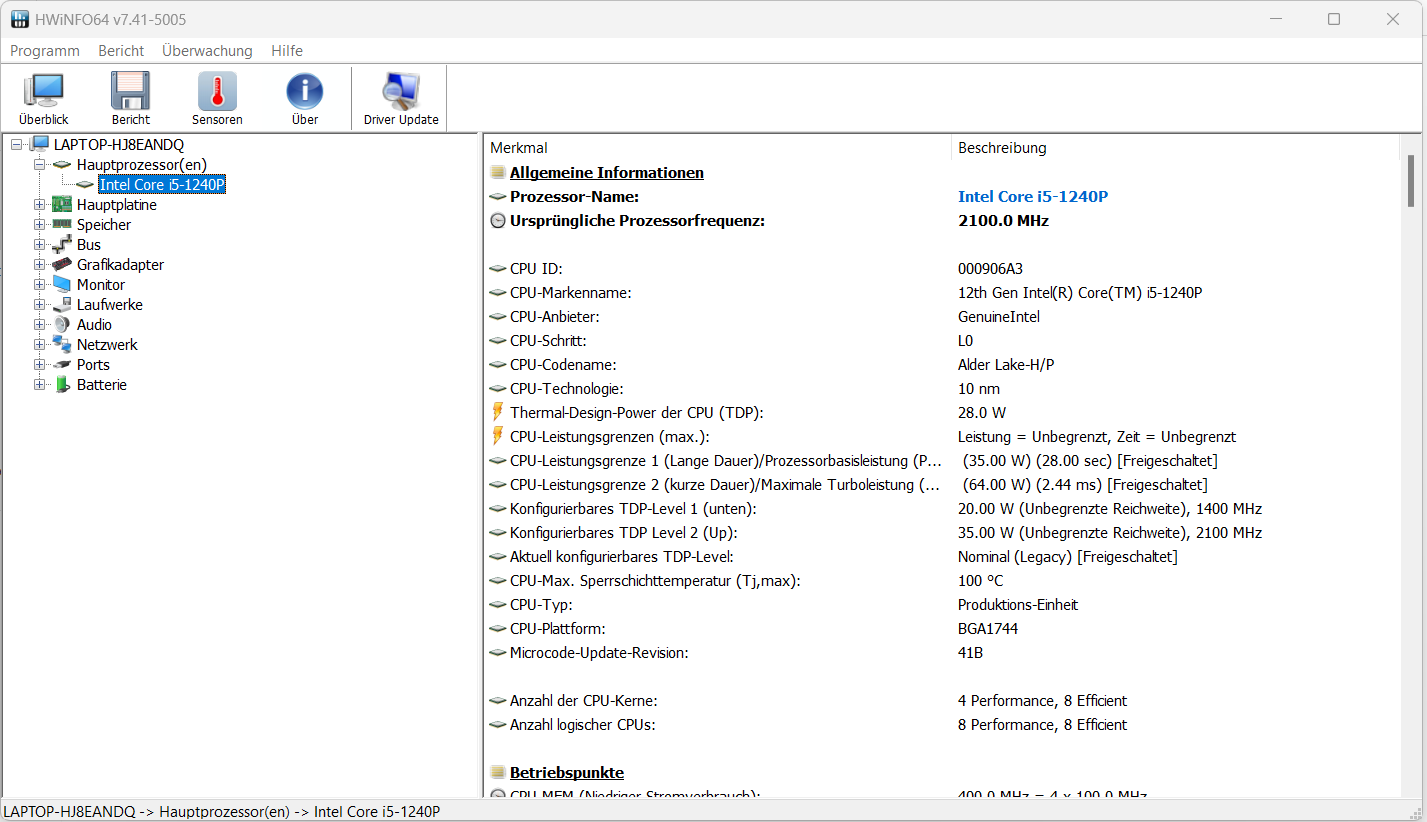Select Intel Core i5-1240P tree entry
The width and height of the screenshot is (1427, 822).
point(162,185)
